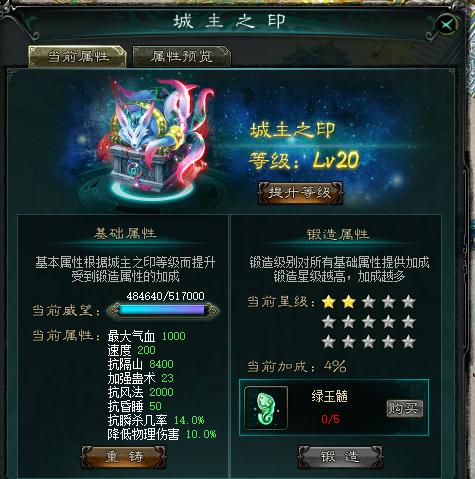Close the 城主之印 window

[x=447, y=24]
